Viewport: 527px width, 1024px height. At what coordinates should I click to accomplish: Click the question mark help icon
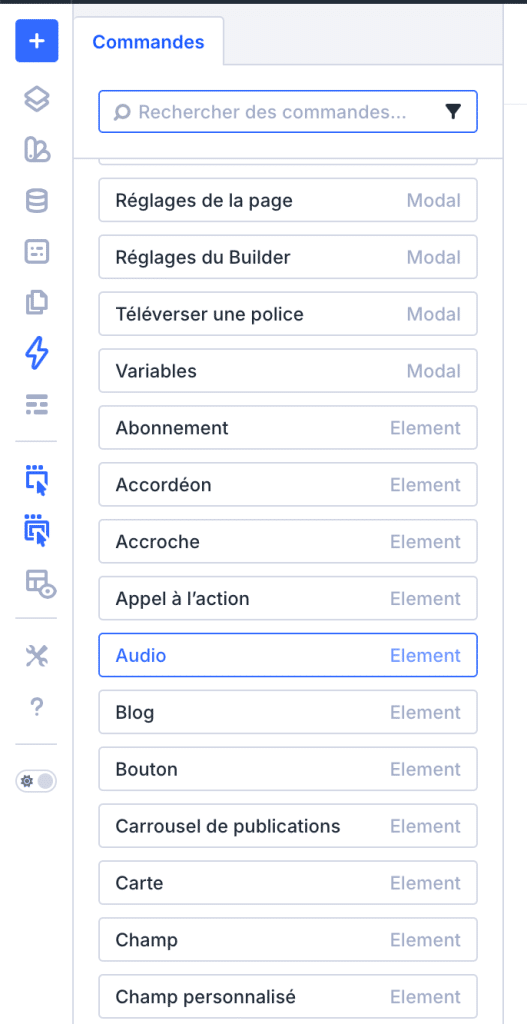[37, 706]
